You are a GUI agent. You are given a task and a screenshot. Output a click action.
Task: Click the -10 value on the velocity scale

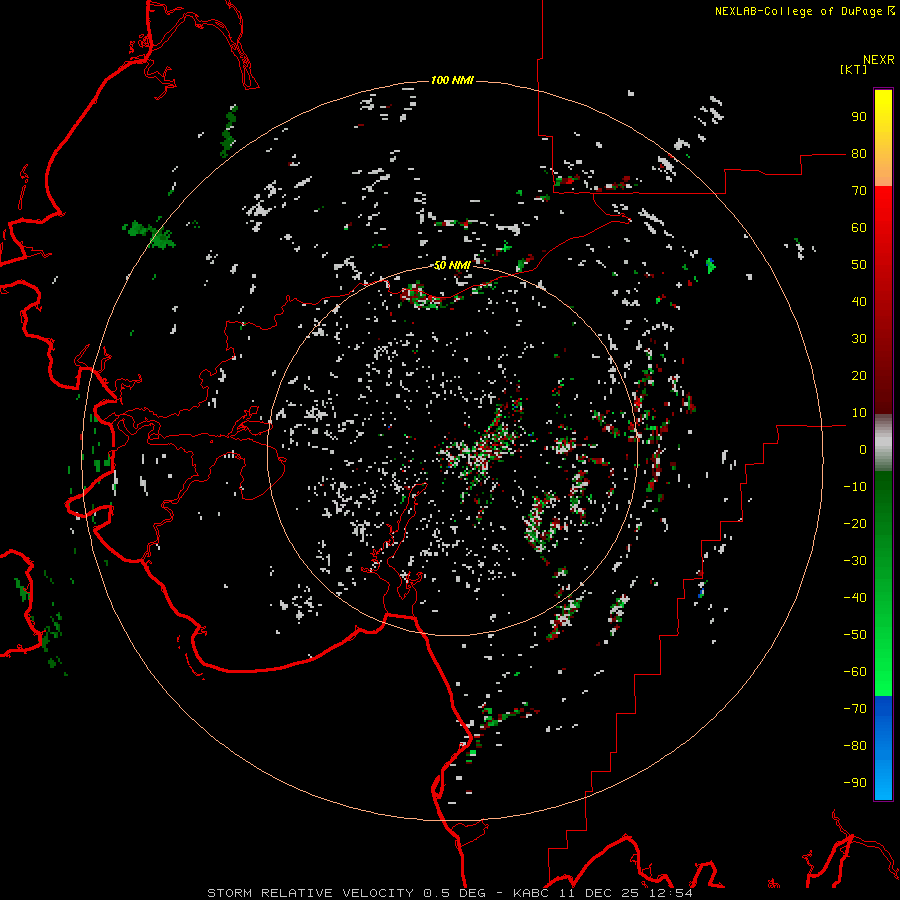(x=855, y=487)
